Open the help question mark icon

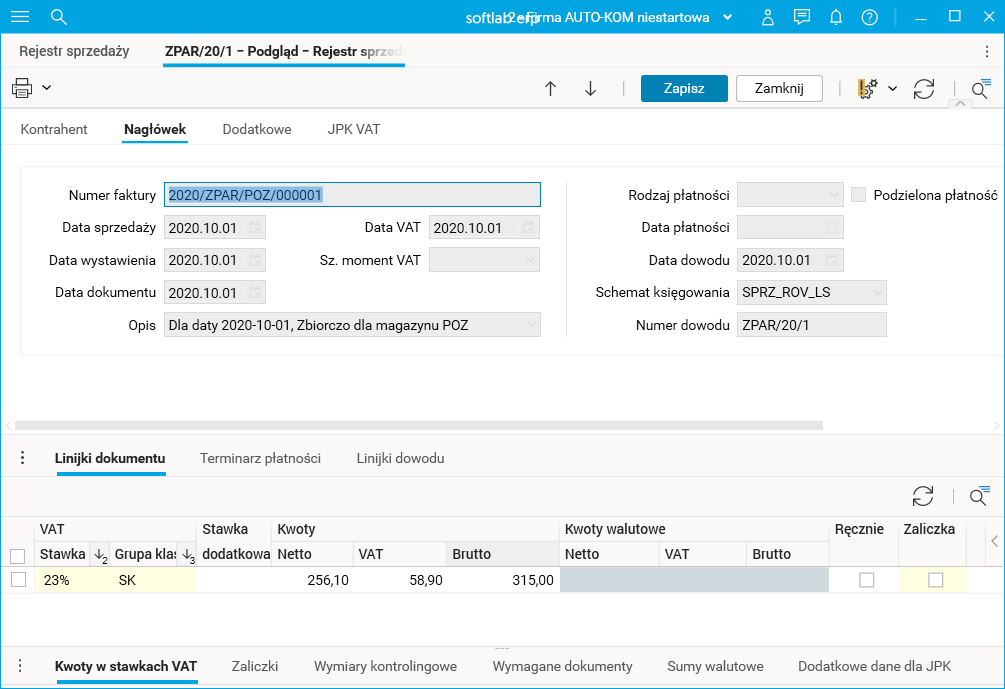[870, 17]
